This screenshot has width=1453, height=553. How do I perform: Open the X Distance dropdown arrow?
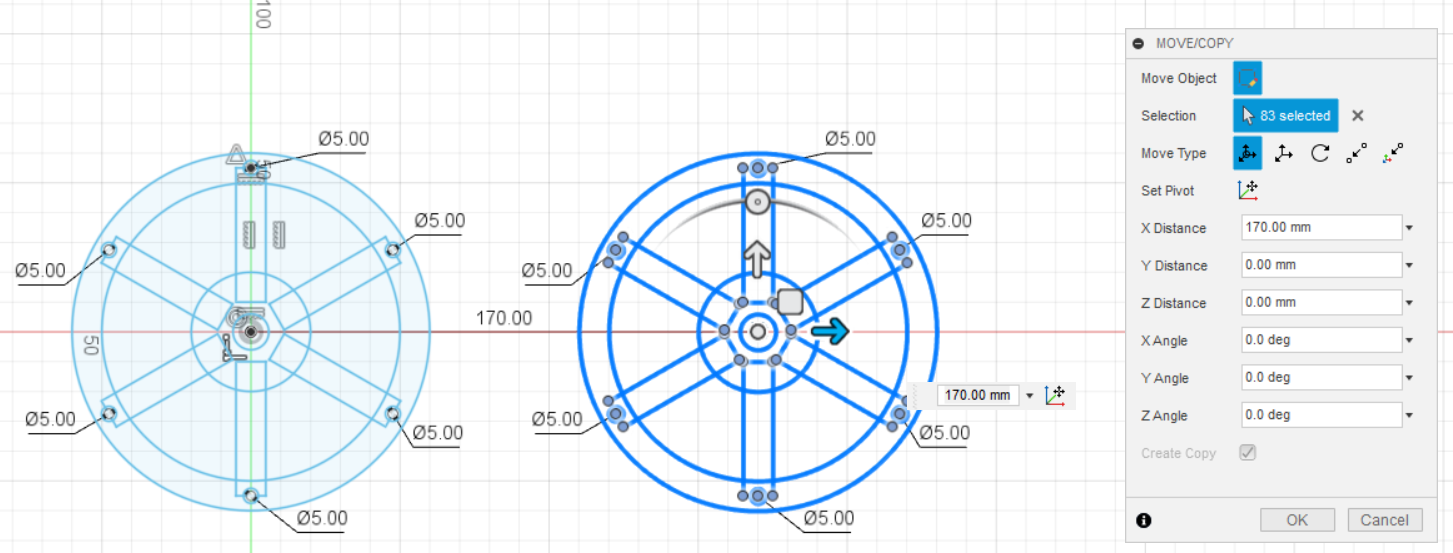(1409, 228)
